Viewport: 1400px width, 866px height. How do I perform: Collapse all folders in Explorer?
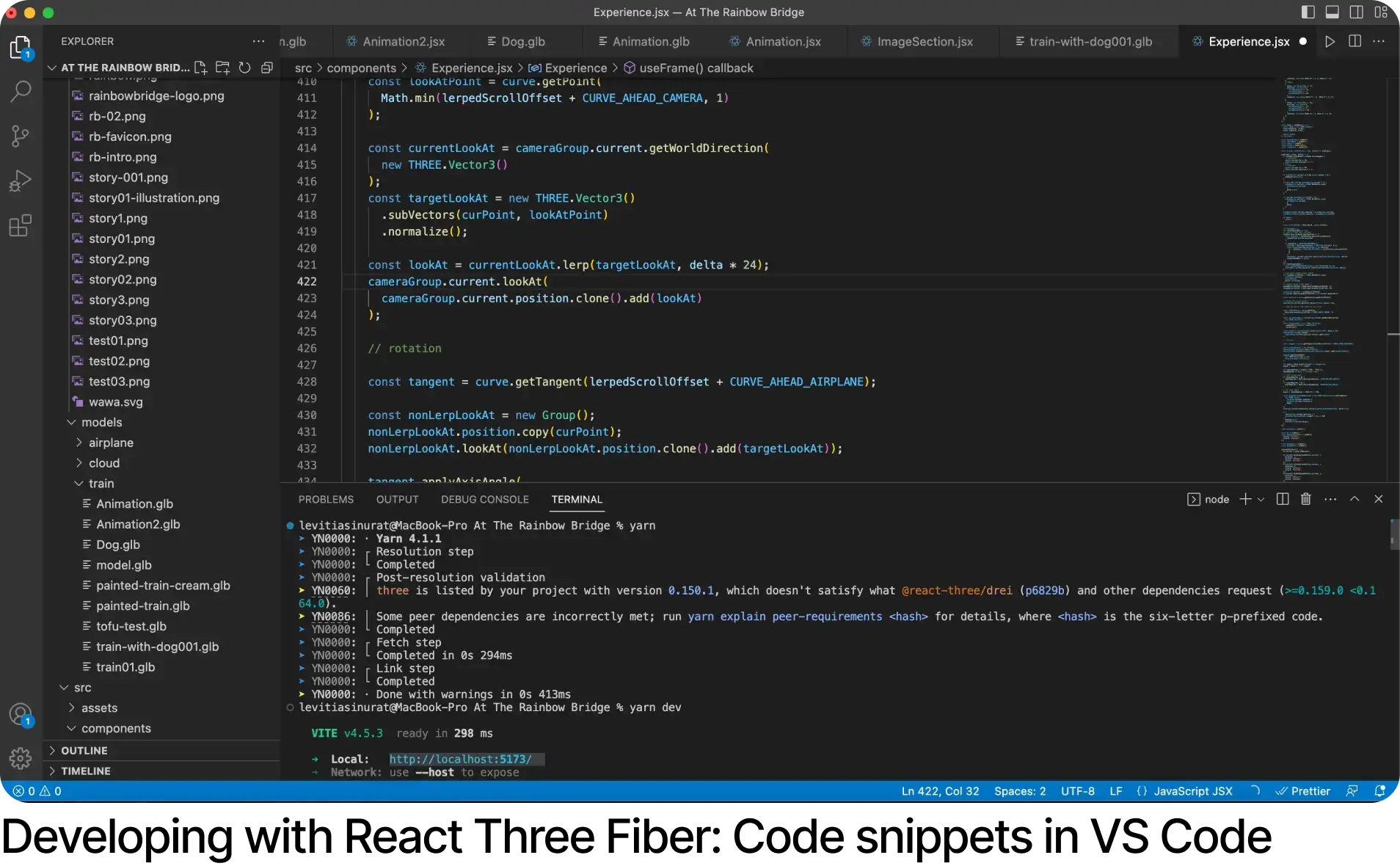coord(267,68)
